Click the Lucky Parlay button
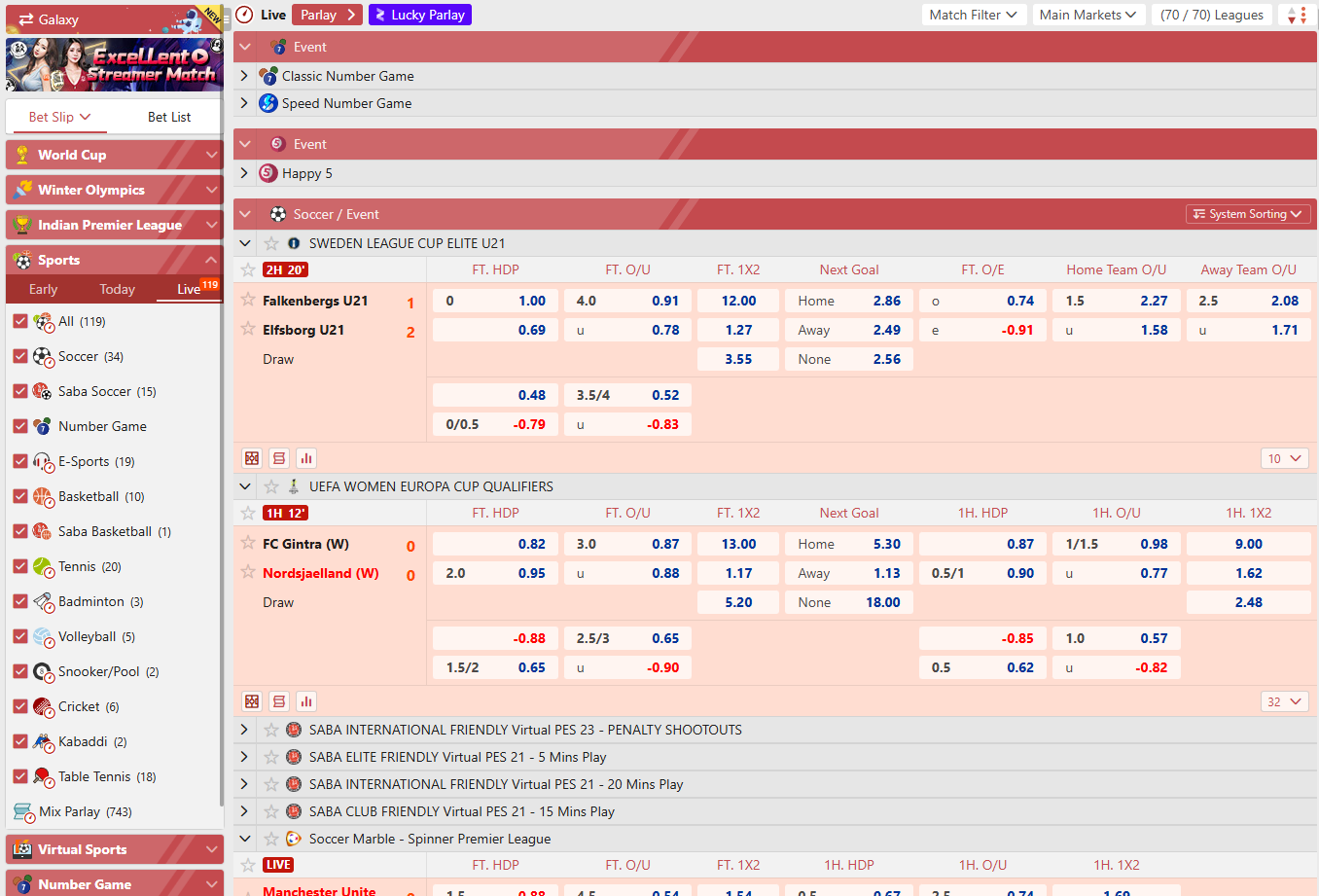Image resolution: width=1319 pixels, height=896 pixels. (419, 15)
